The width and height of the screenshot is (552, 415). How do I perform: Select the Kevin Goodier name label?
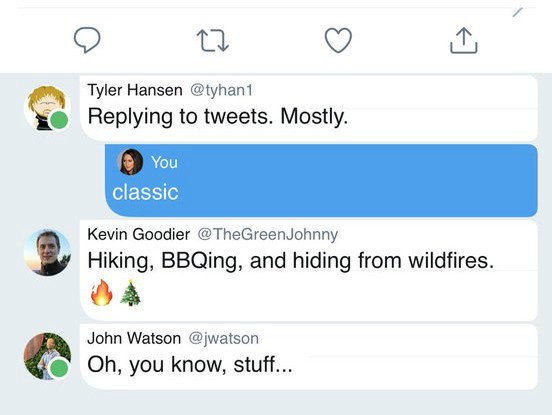click(x=139, y=234)
